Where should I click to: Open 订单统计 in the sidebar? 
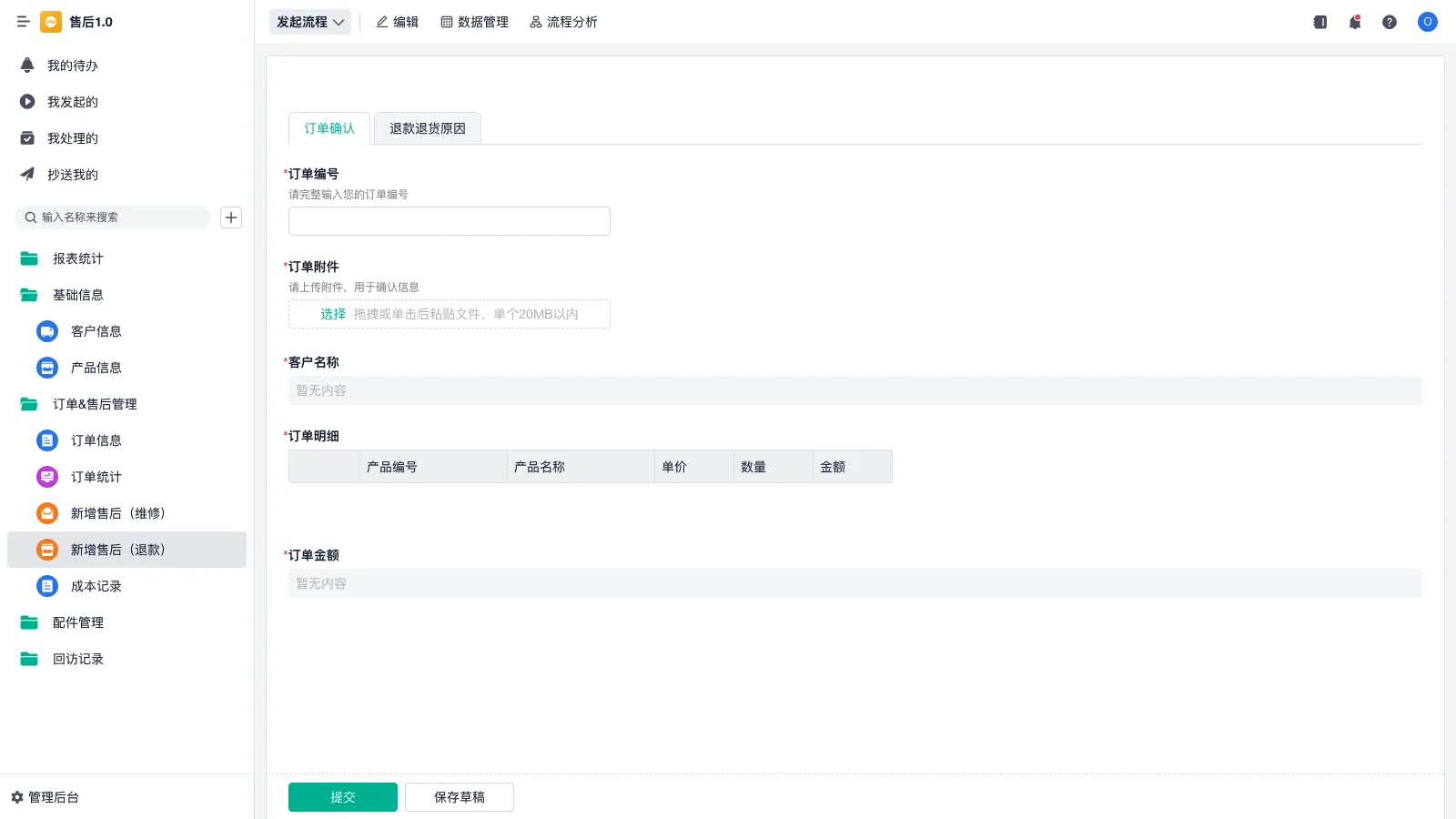click(x=96, y=477)
